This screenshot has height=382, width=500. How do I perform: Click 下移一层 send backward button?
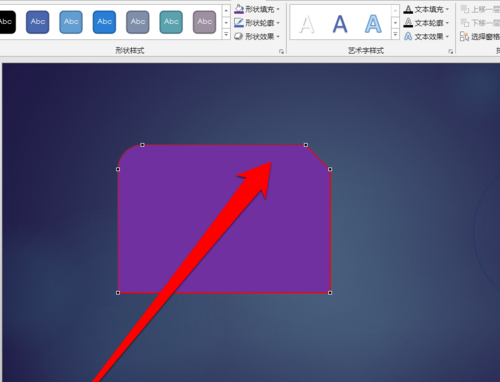point(480,23)
